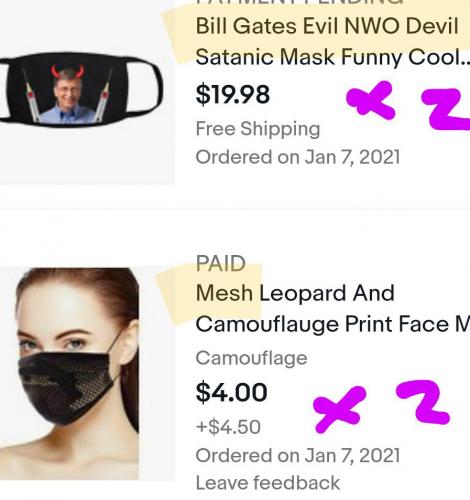Click the cut-off PAYMENT PENDING status at top
The height and width of the screenshot is (500, 470).
pyautogui.click(x=300, y=2)
